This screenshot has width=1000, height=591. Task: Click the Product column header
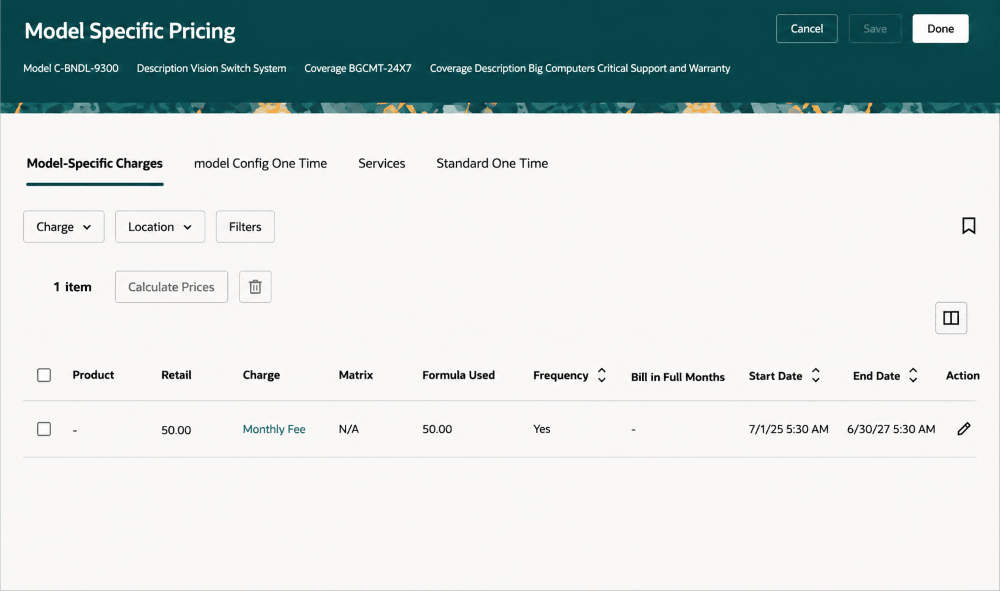(x=93, y=375)
